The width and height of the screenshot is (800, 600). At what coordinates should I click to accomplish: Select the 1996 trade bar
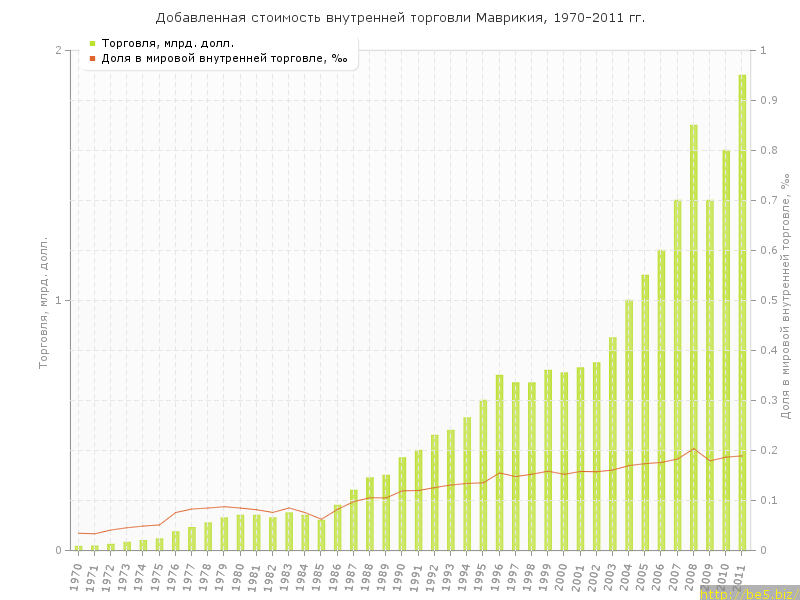pos(499,462)
